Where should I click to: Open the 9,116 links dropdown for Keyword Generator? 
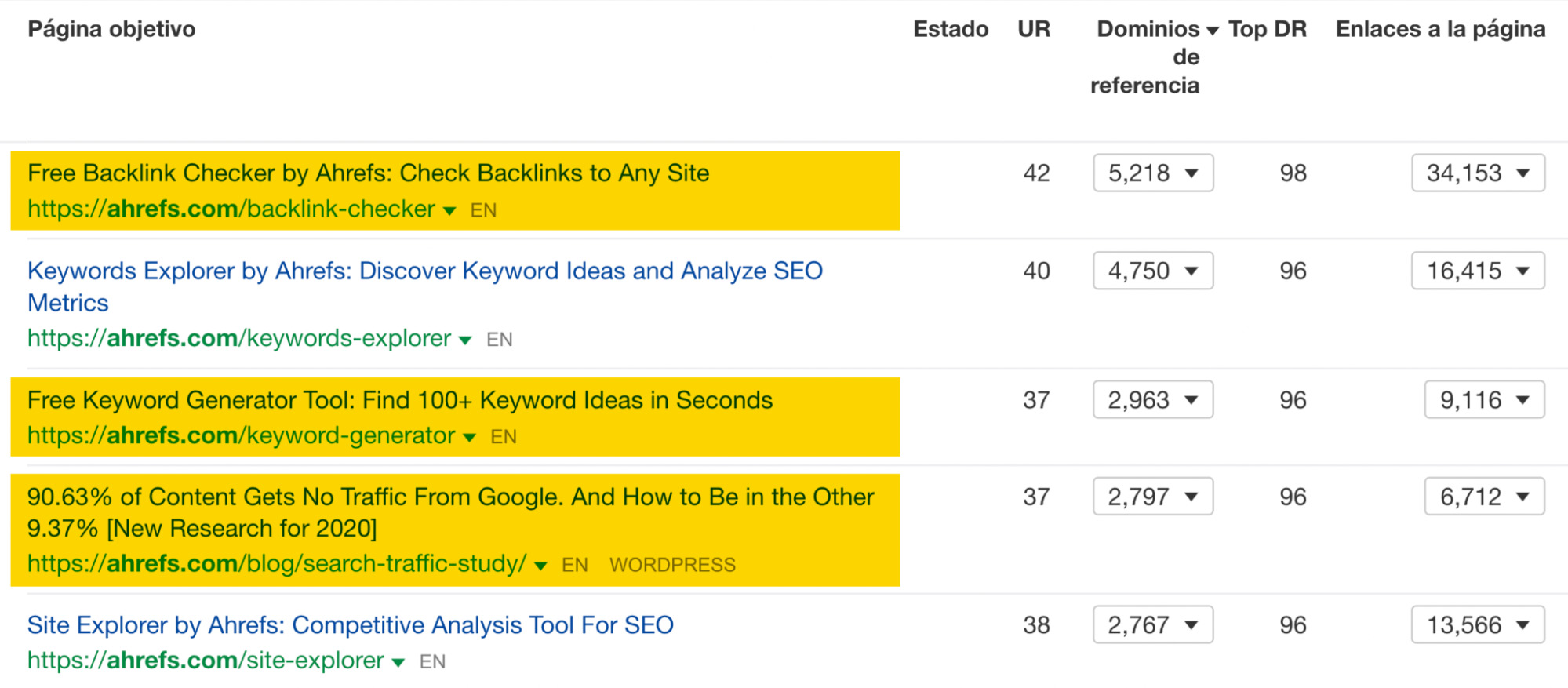1484,399
